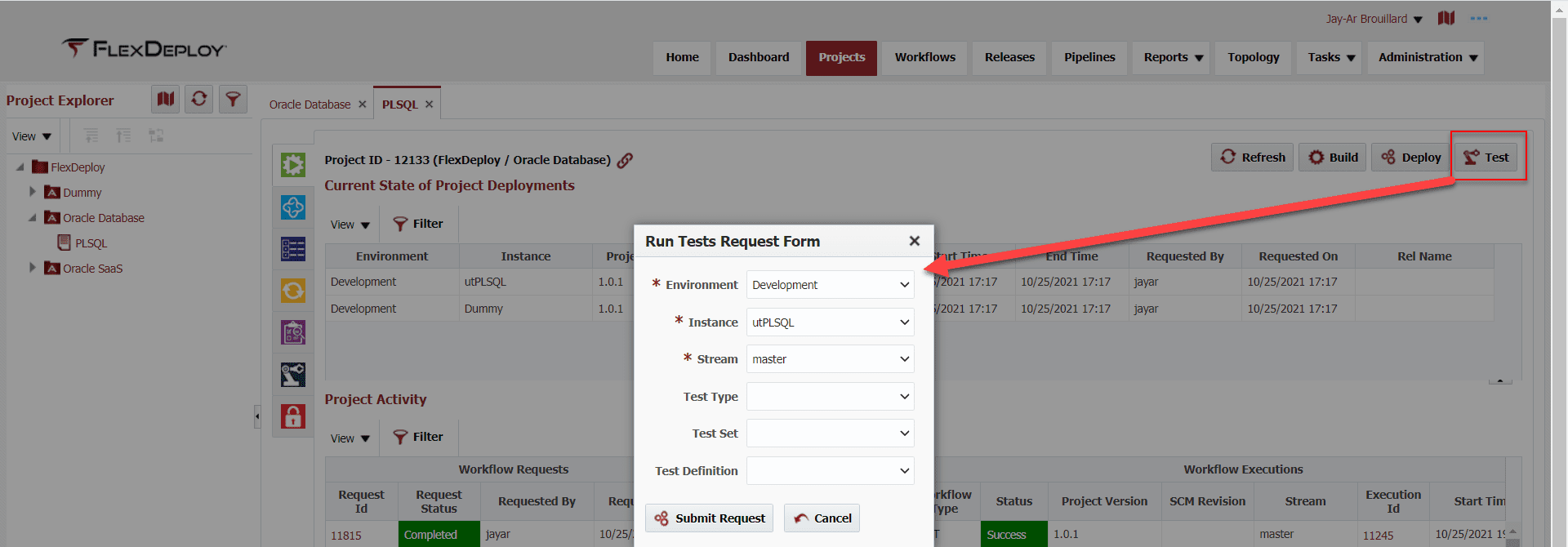The width and height of the screenshot is (1568, 547).
Task: Open the Stream dropdown
Action: click(830, 359)
